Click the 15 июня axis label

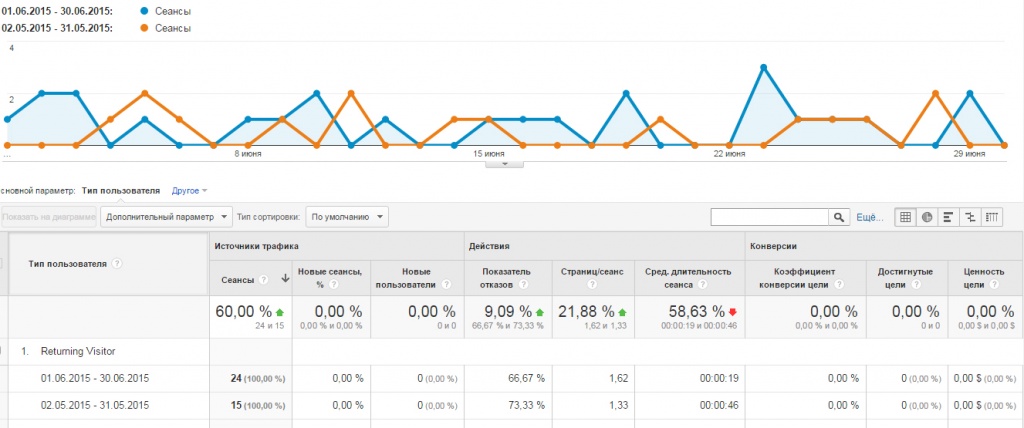[x=488, y=154]
